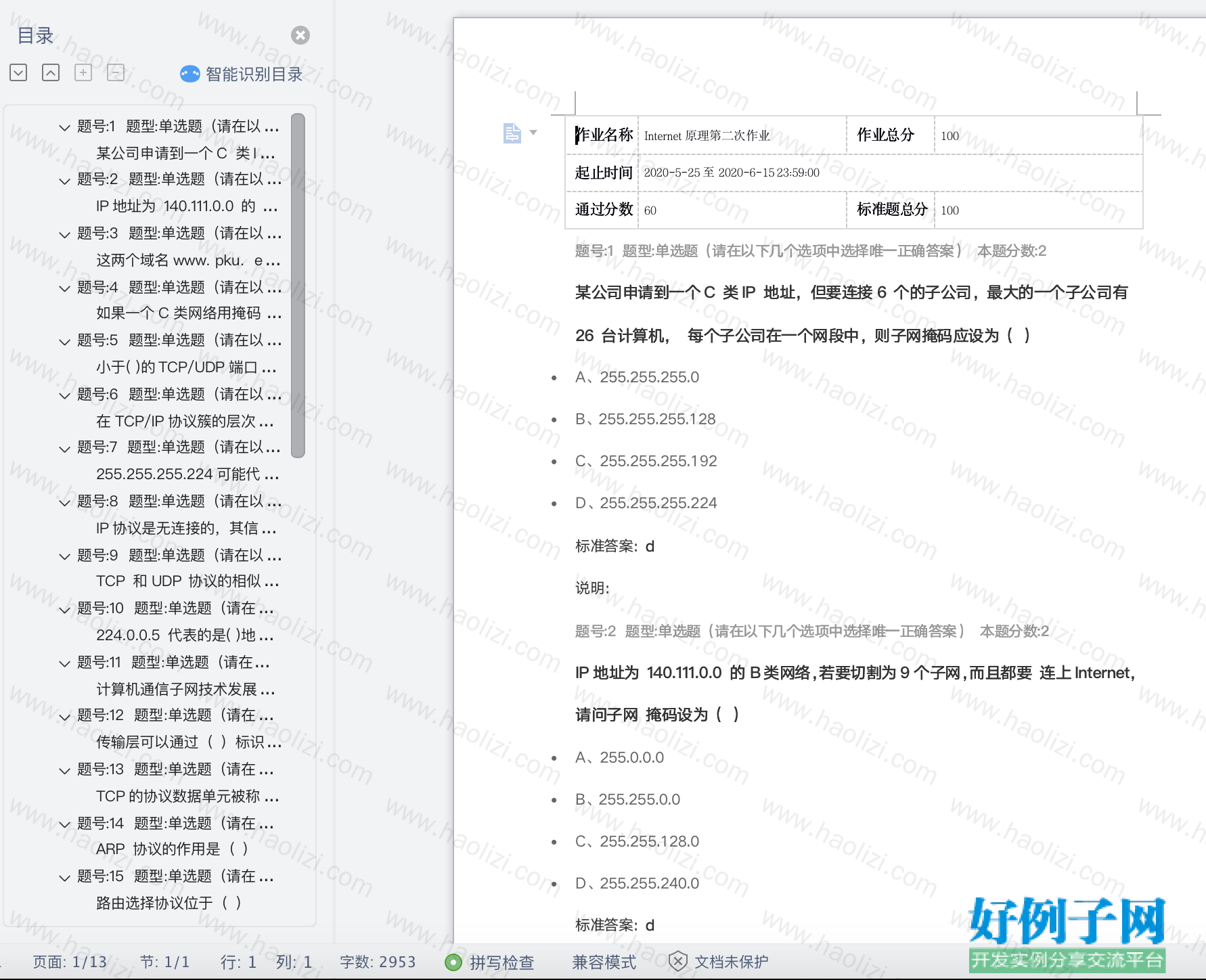Collapse the 题号:3 outline entry
The image size is (1206, 980).
click(x=64, y=235)
